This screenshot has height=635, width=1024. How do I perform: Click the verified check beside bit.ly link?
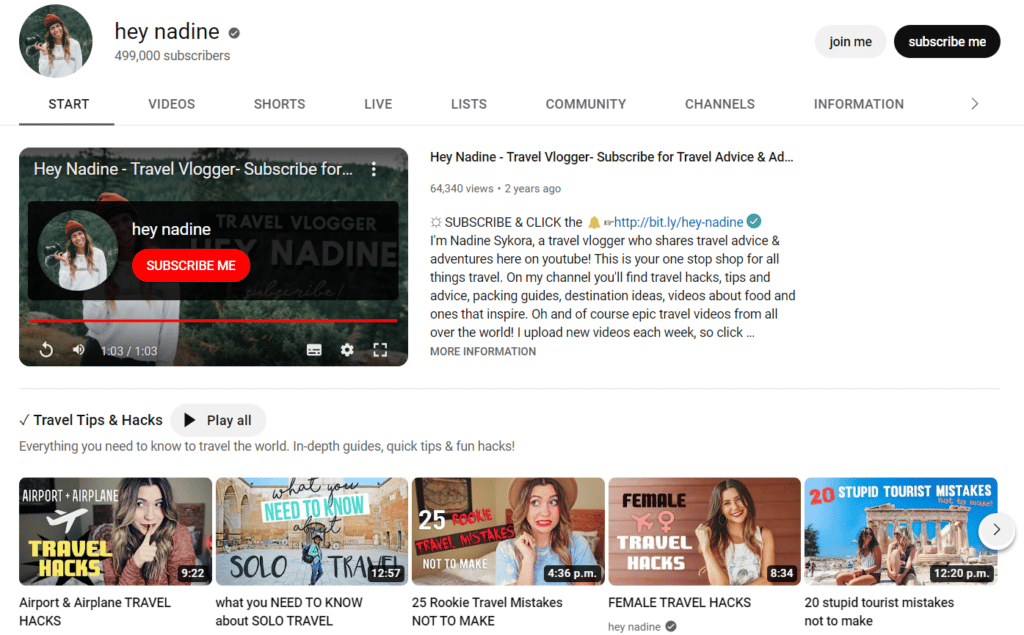(x=754, y=221)
